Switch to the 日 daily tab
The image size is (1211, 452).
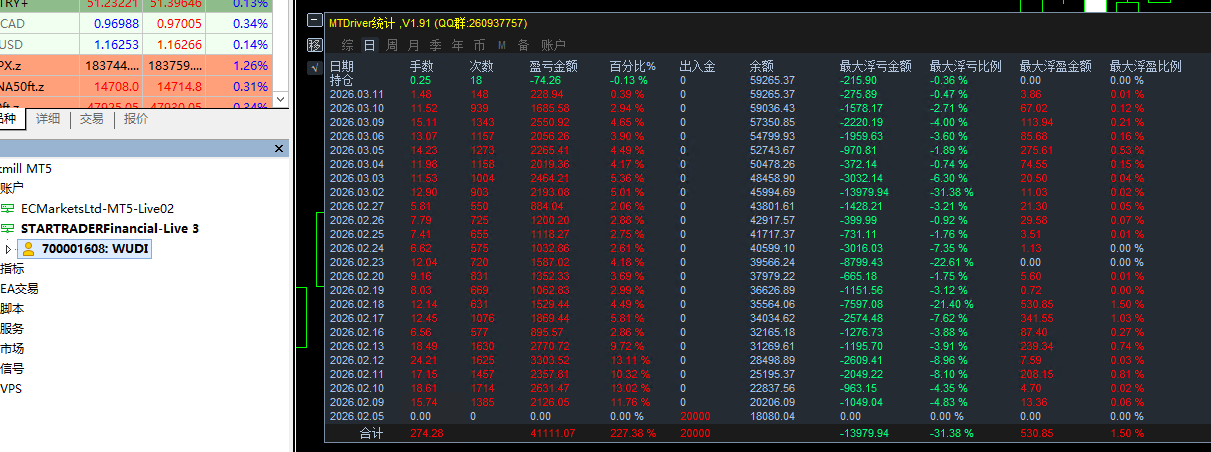370,45
